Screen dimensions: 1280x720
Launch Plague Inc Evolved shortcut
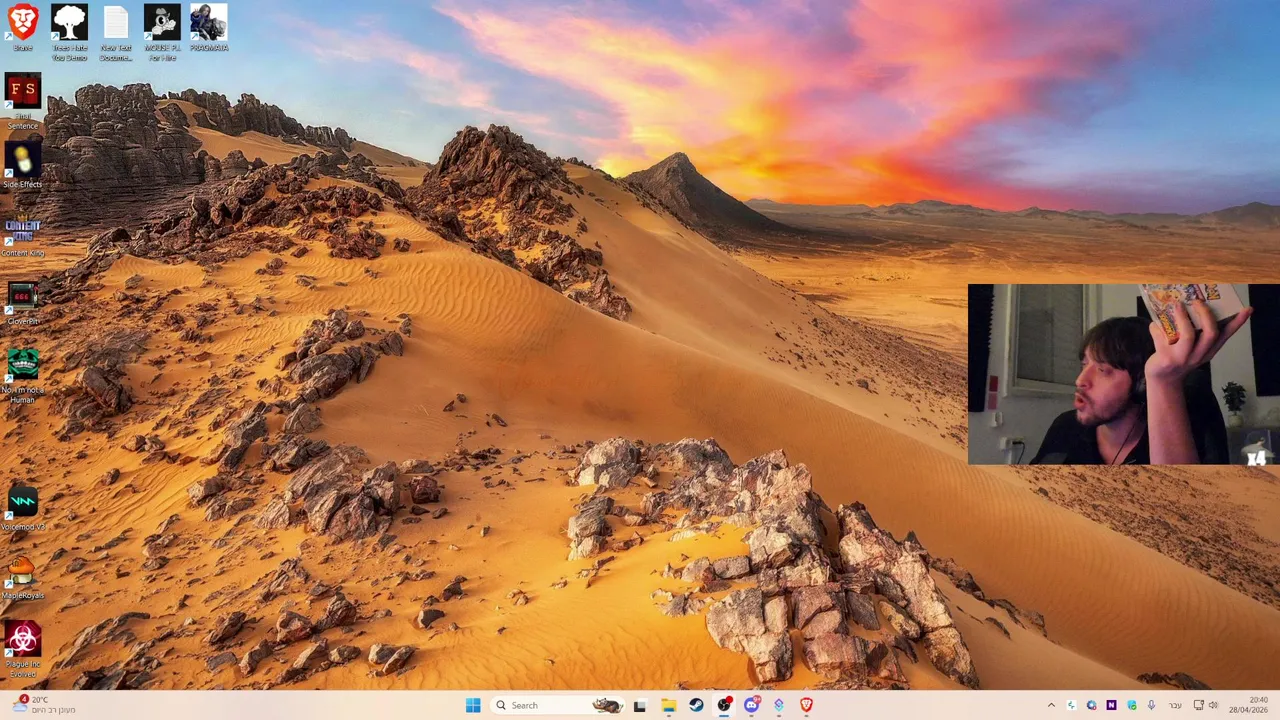point(22,649)
